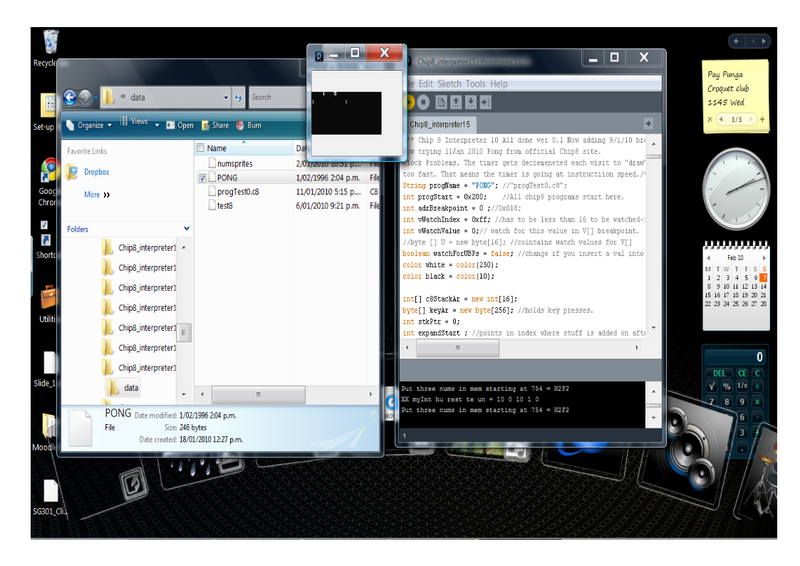Click the Burn toolbar button

coord(249,125)
